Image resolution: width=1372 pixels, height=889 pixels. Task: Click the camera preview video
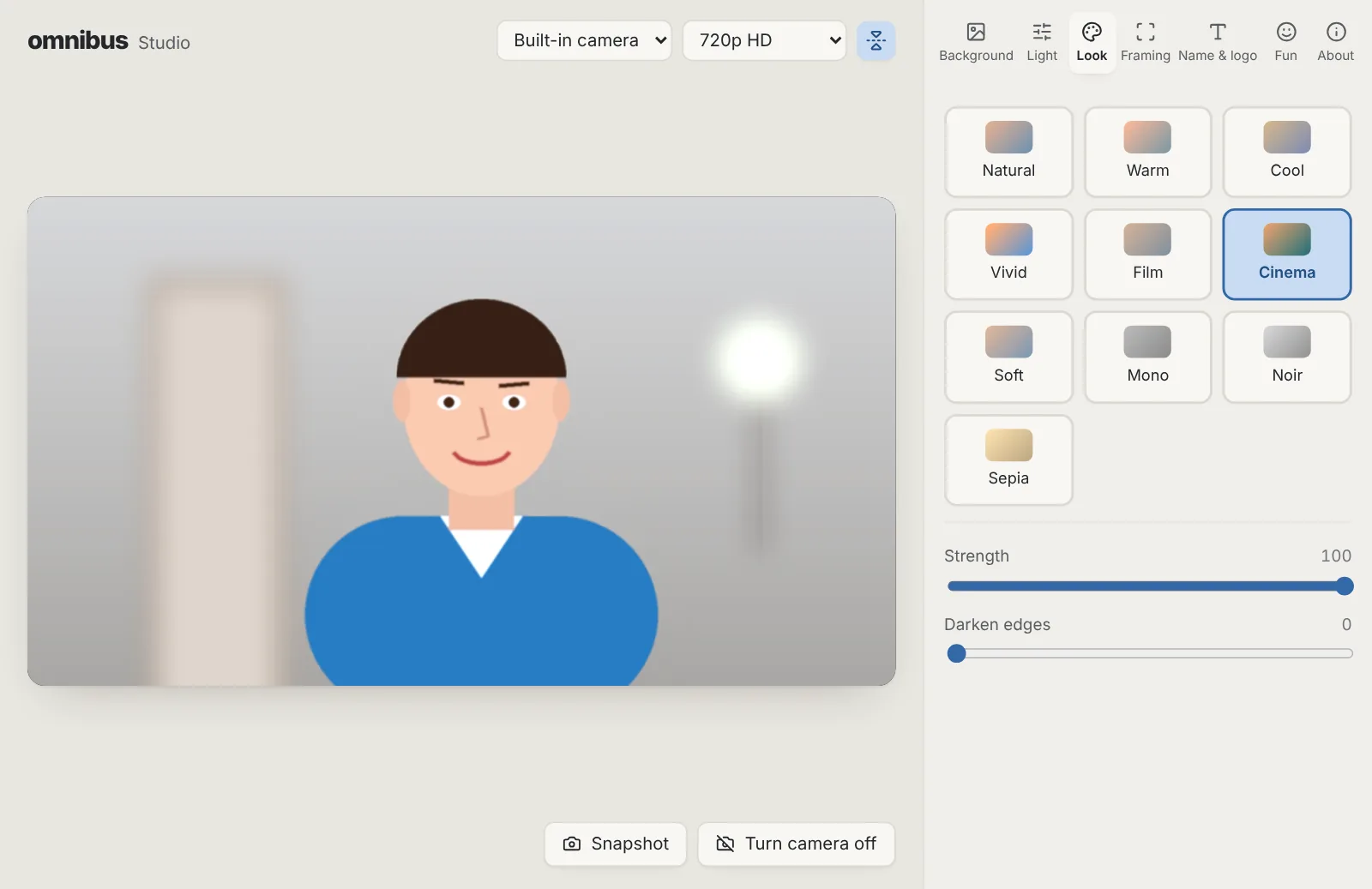pos(461,441)
